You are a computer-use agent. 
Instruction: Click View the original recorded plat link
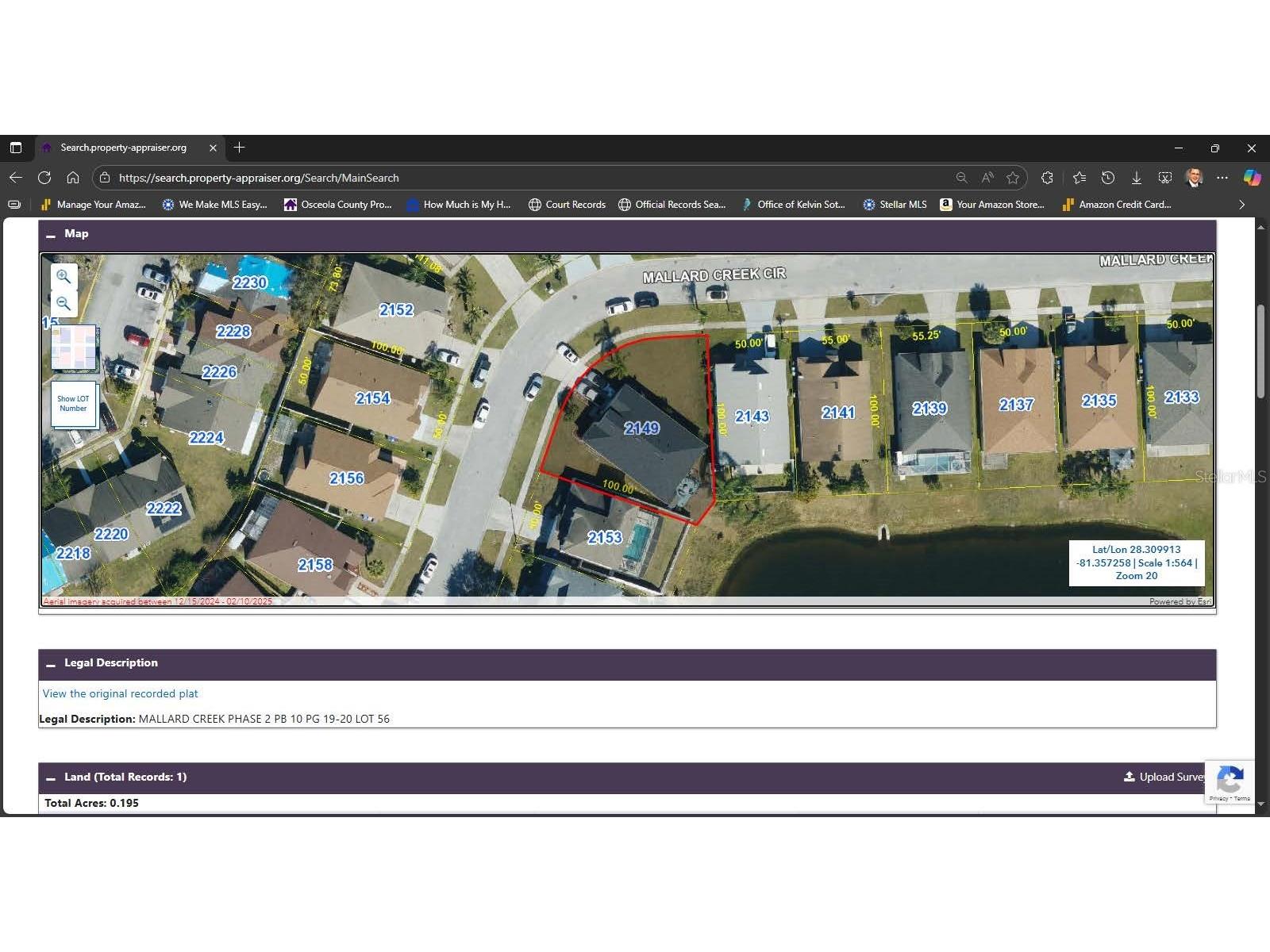tap(120, 693)
